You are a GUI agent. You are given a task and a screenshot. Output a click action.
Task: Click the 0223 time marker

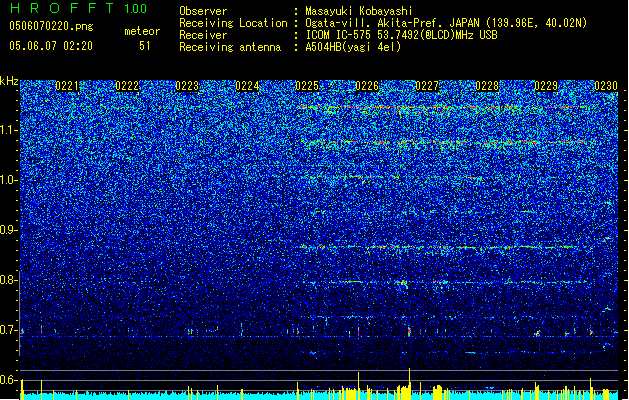click(187, 86)
